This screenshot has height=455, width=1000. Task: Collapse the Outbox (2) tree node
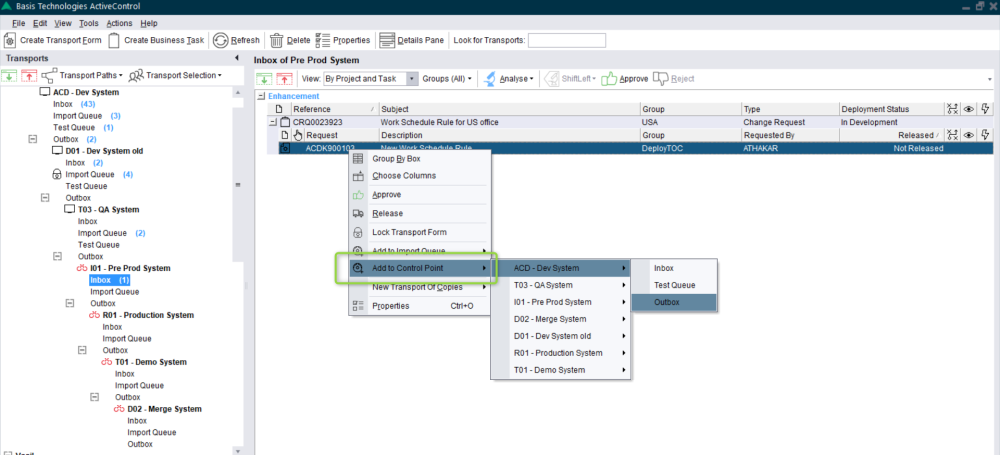pyautogui.click(x=33, y=139)
